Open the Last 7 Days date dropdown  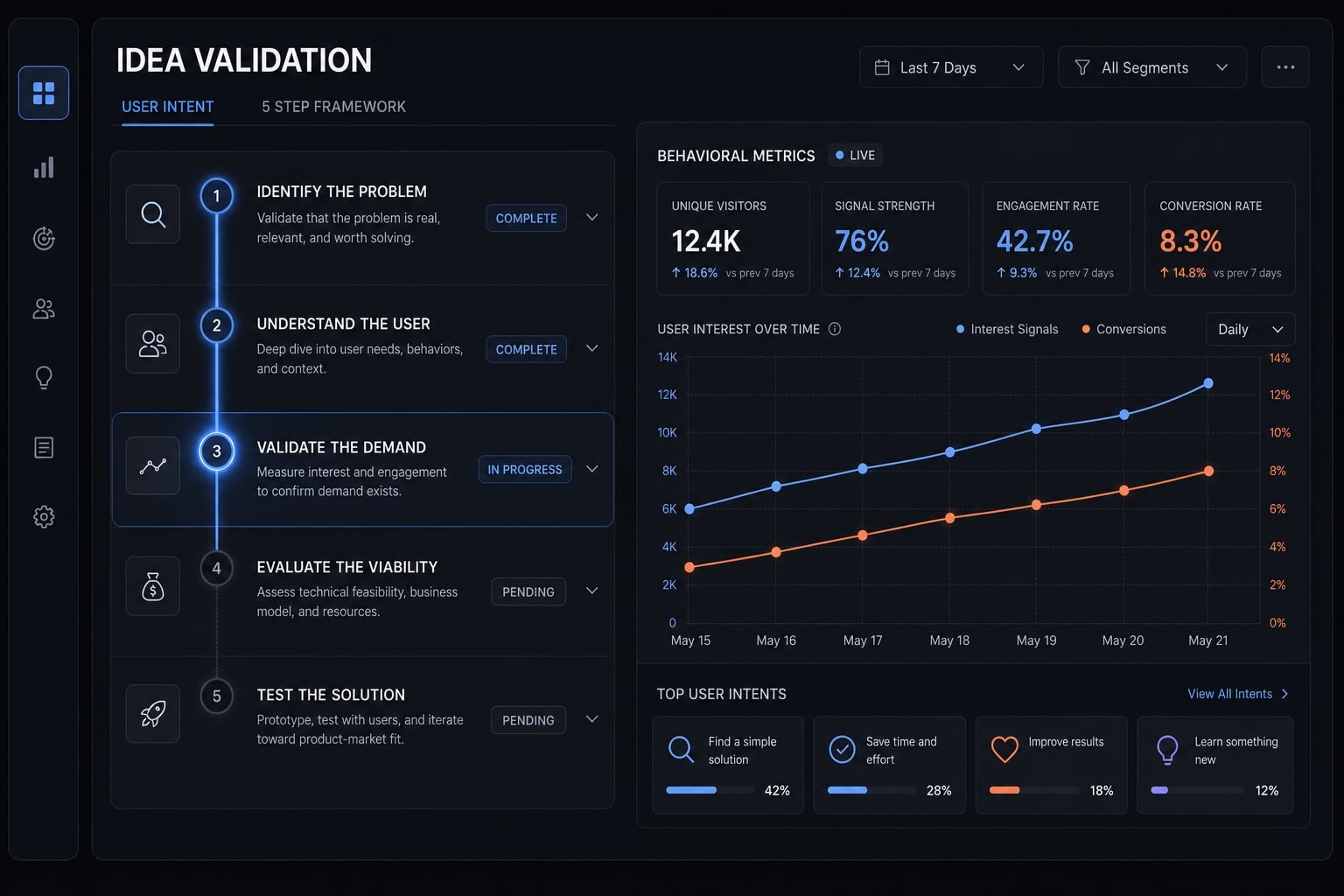pyautogui.click(x=951, y=67)
